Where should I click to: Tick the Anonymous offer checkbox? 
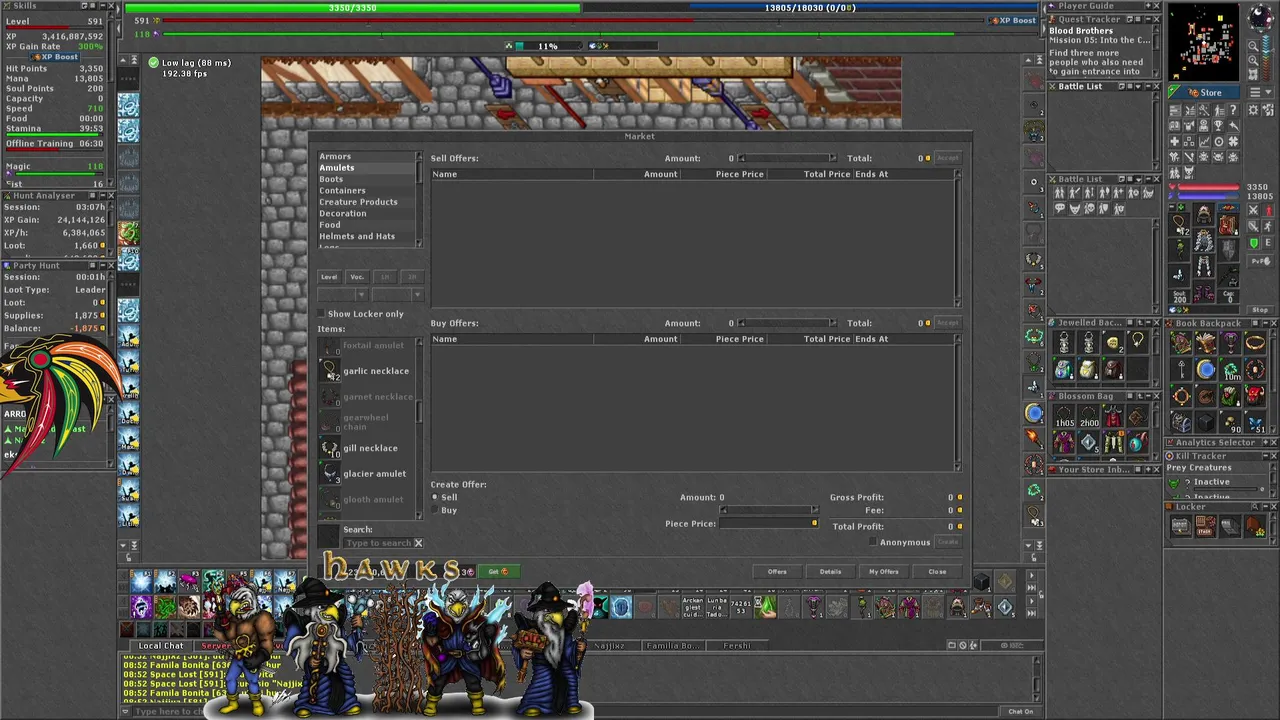873,542
